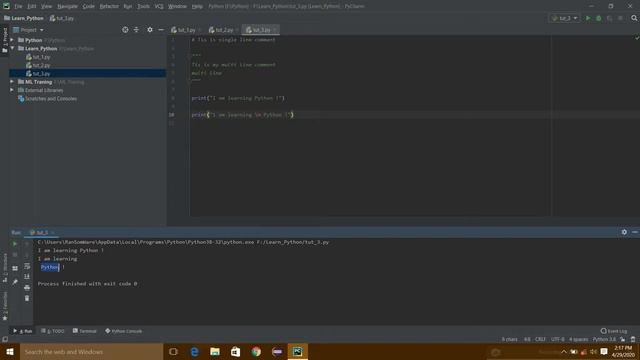This screenshot has height=360, width=640.
Task: Open File Explorer from taskbar
Action: (x=215, y=352)
